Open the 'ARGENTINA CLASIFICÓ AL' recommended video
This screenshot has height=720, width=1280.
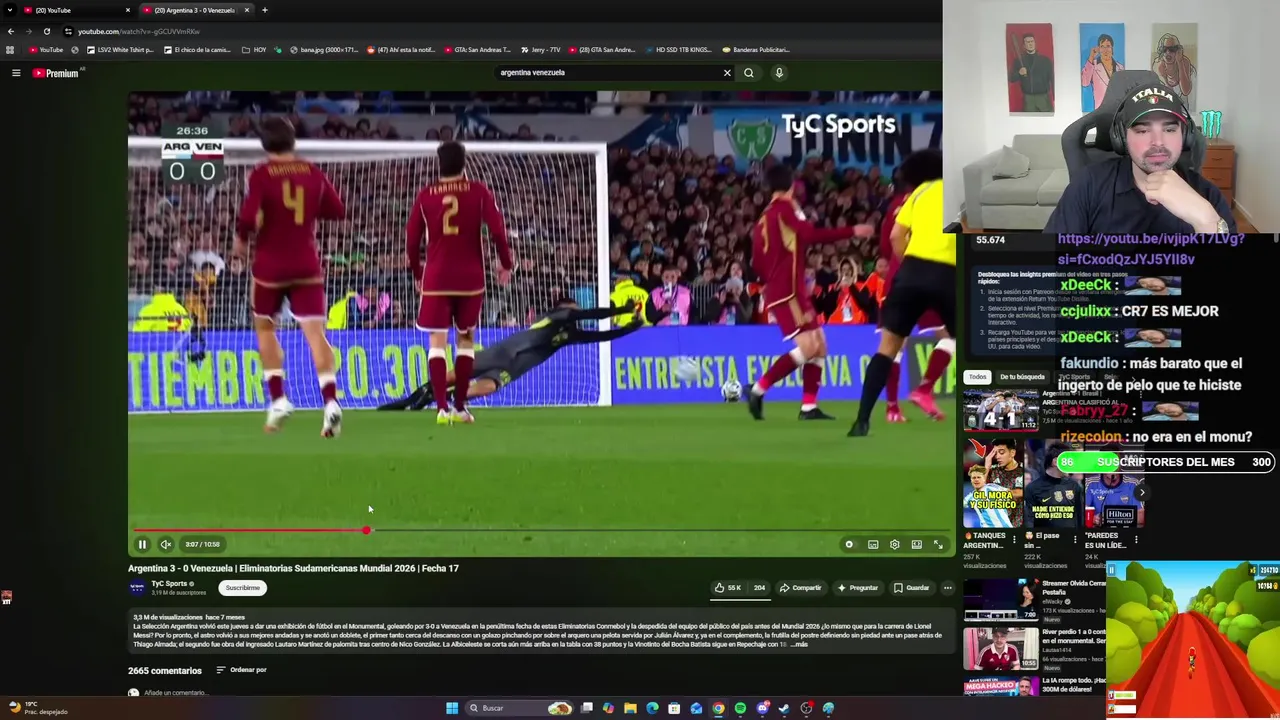pos(1001,409)
